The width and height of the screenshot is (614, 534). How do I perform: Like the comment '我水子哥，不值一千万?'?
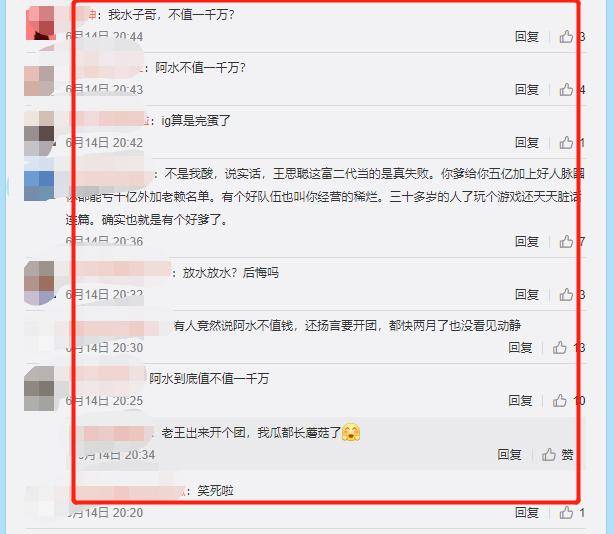click(566, 37)
